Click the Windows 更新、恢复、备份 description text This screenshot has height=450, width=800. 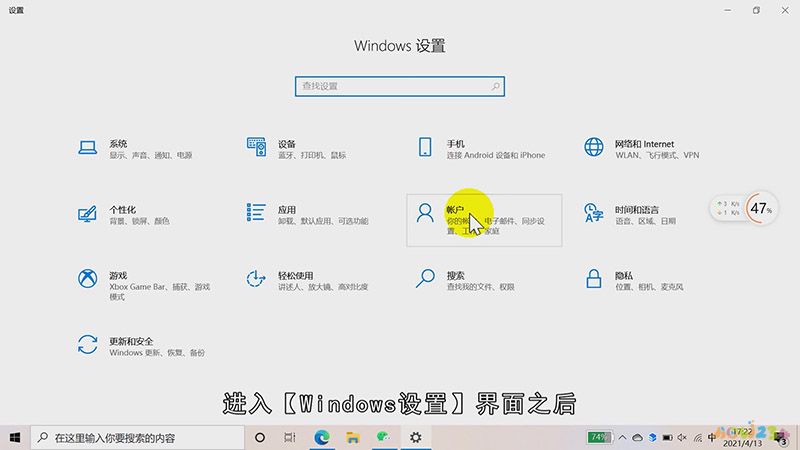157,353
